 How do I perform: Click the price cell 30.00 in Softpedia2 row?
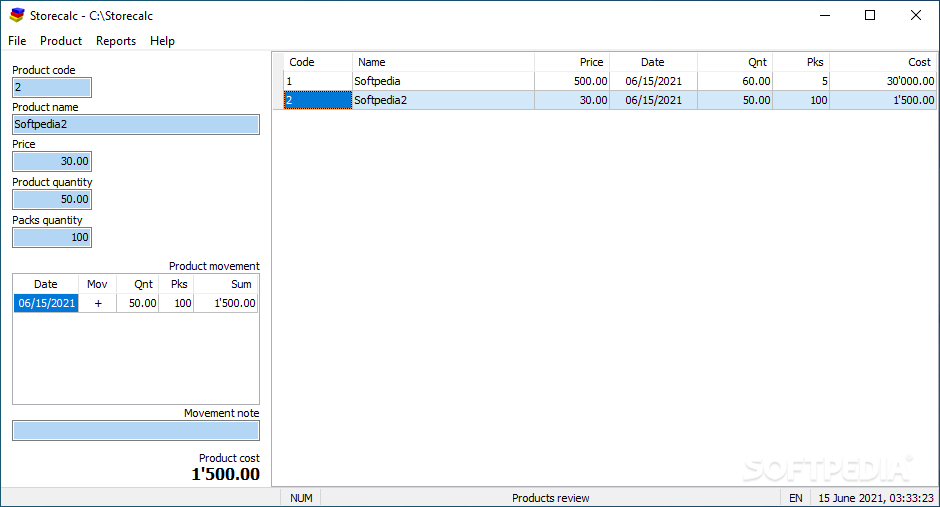click(572, 100)
